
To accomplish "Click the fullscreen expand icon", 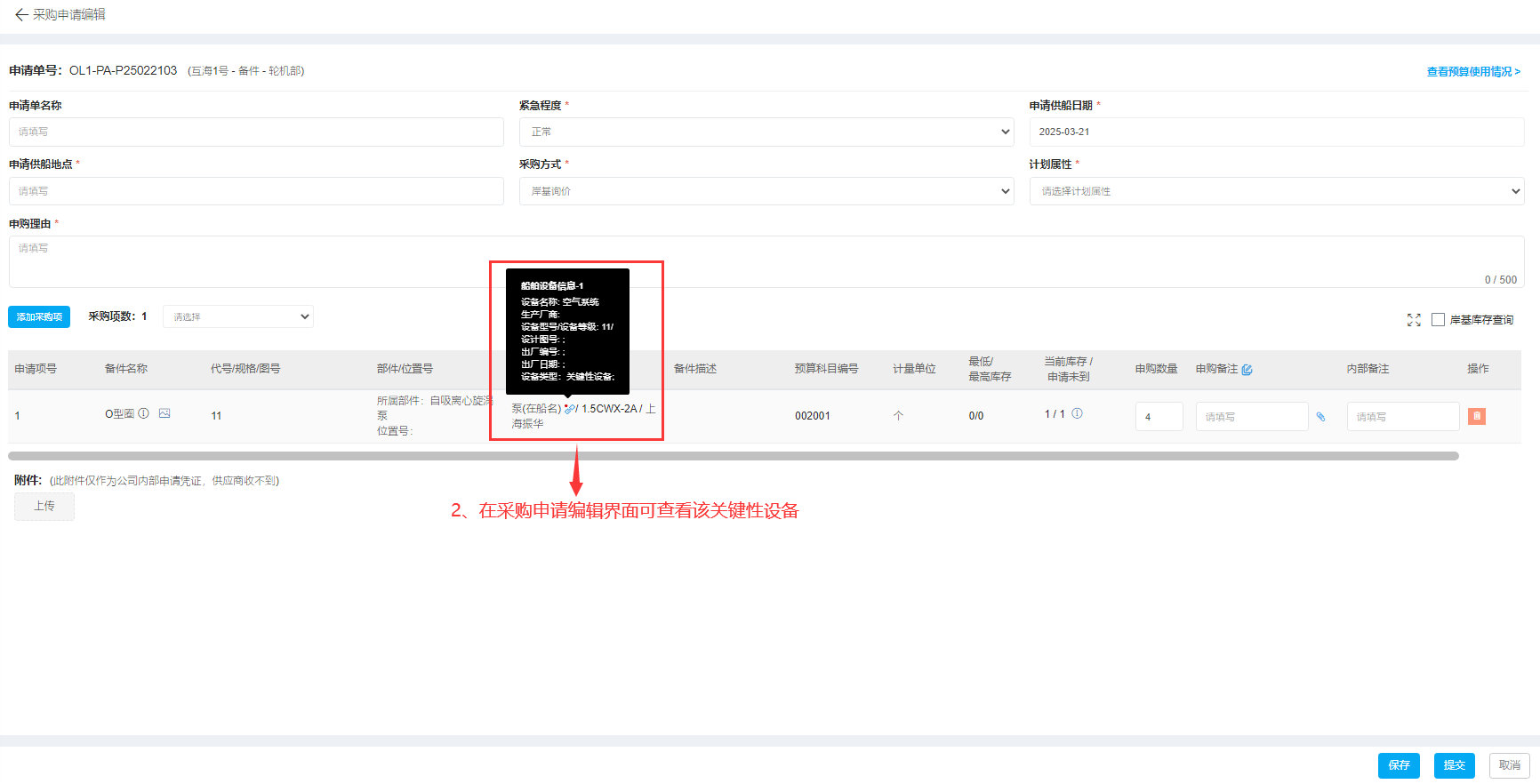I will pos(1414,320).
